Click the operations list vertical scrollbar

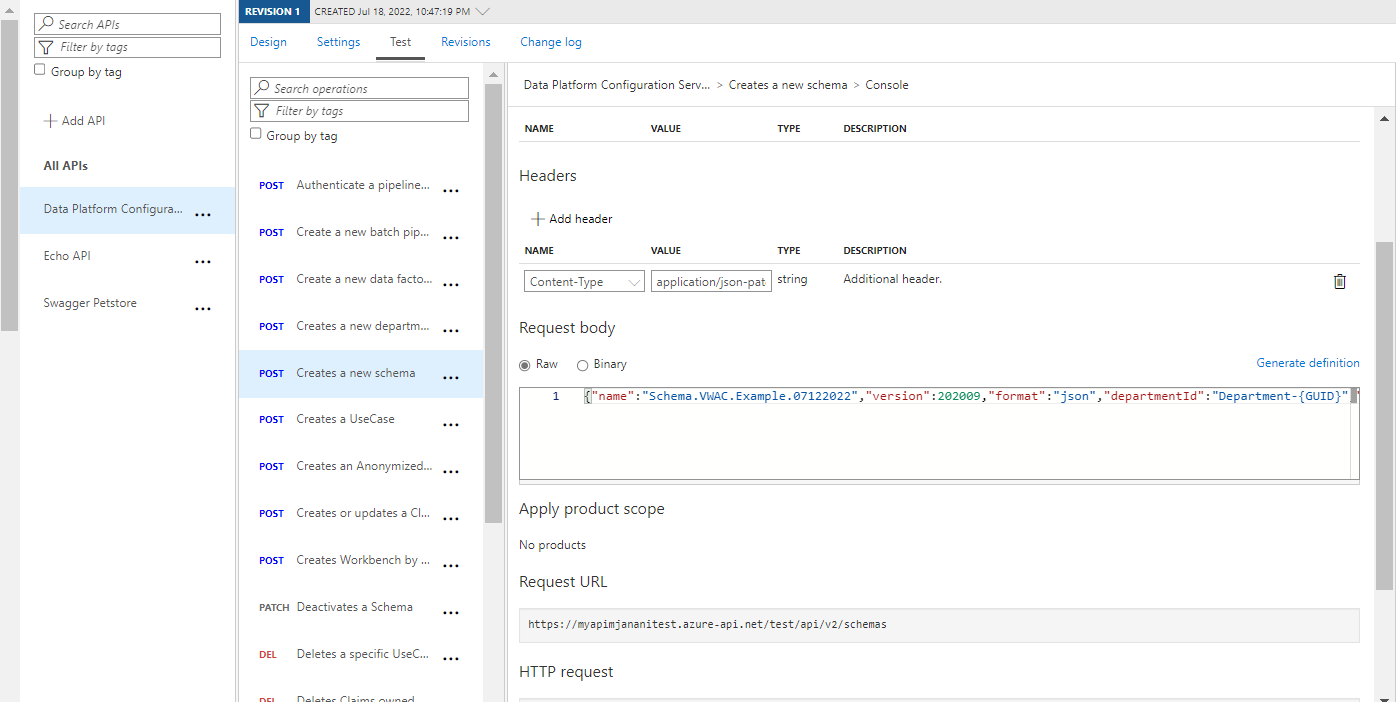click(493, 303)
